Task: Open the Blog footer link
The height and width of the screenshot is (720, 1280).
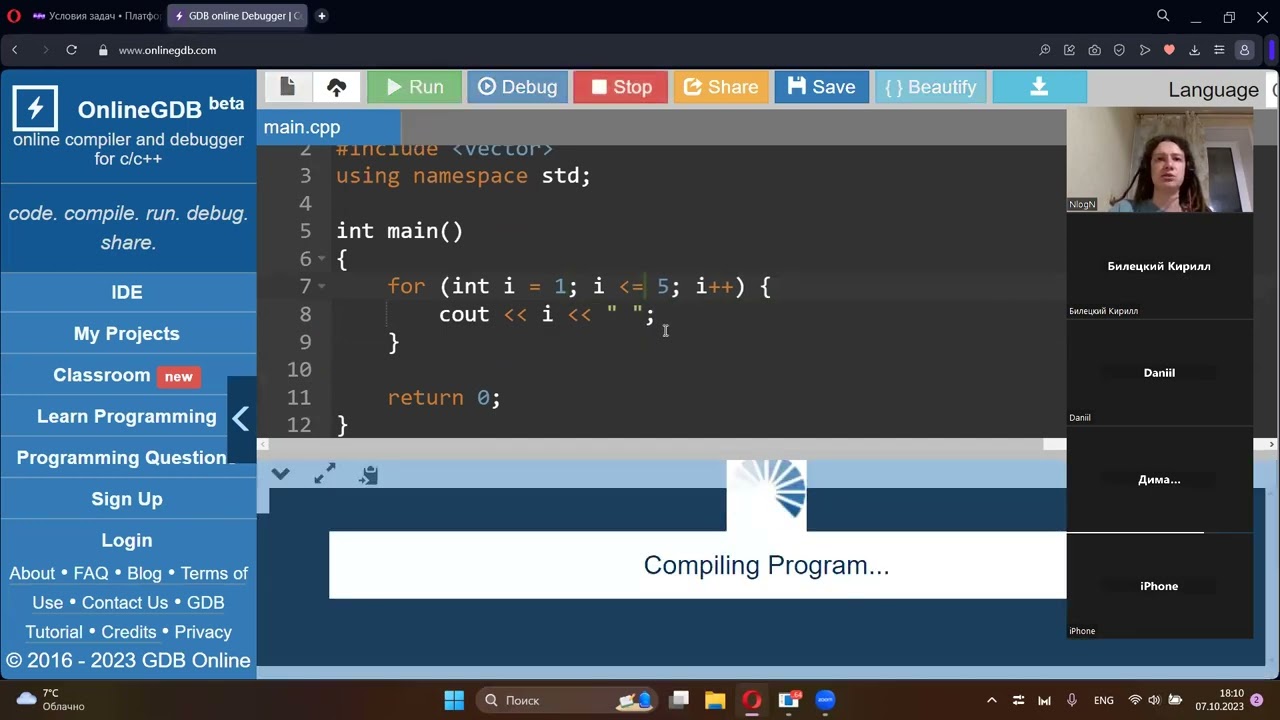Action: pos(144,573)
